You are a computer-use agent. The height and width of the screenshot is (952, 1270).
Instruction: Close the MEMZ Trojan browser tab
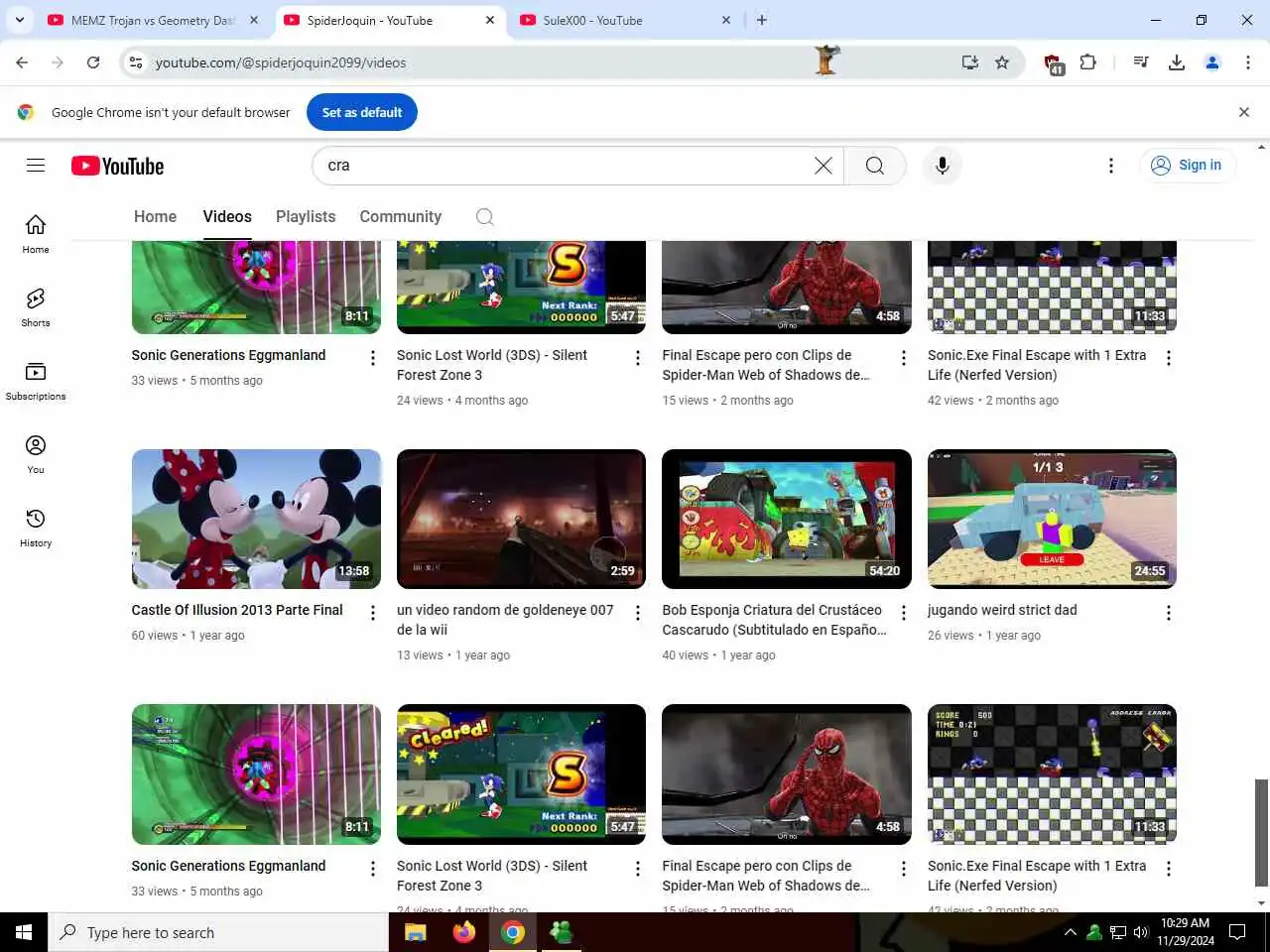(x=254, y=20)
